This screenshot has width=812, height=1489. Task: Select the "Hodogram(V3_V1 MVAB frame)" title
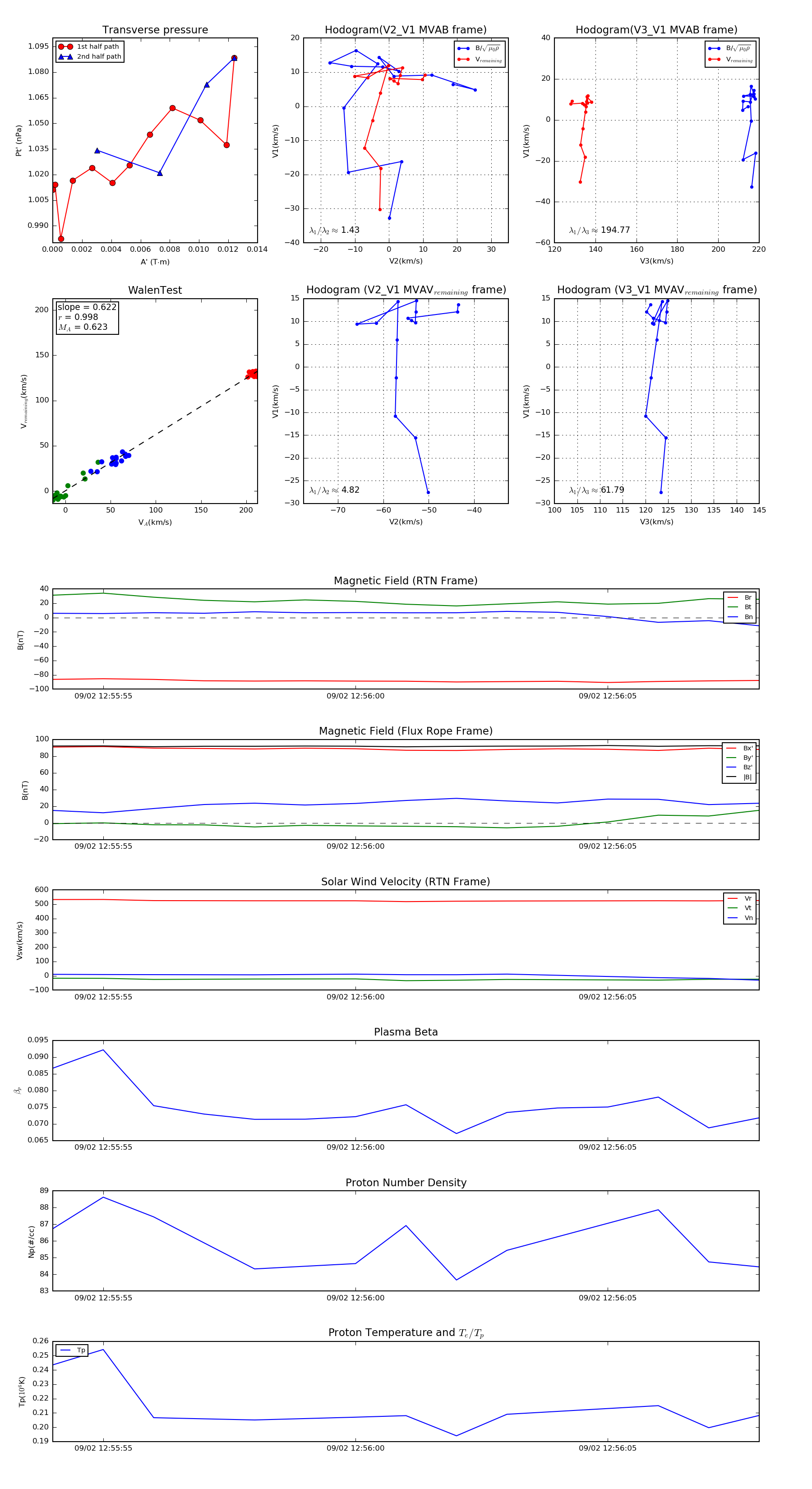click(656, 30)
